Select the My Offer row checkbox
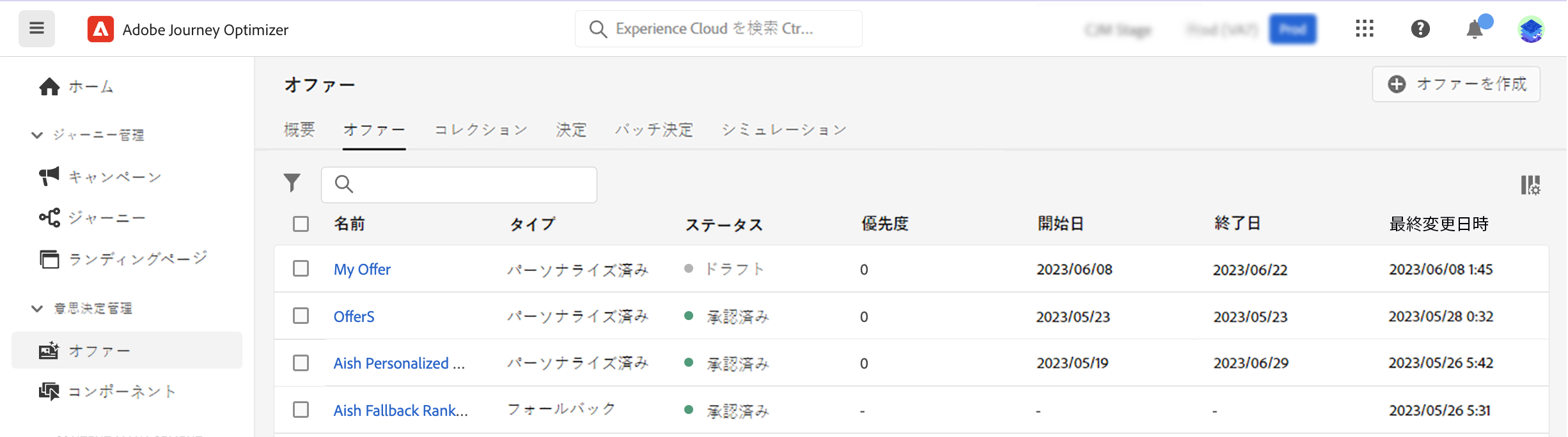This screenshot has width=1568, height=437. 301,268
